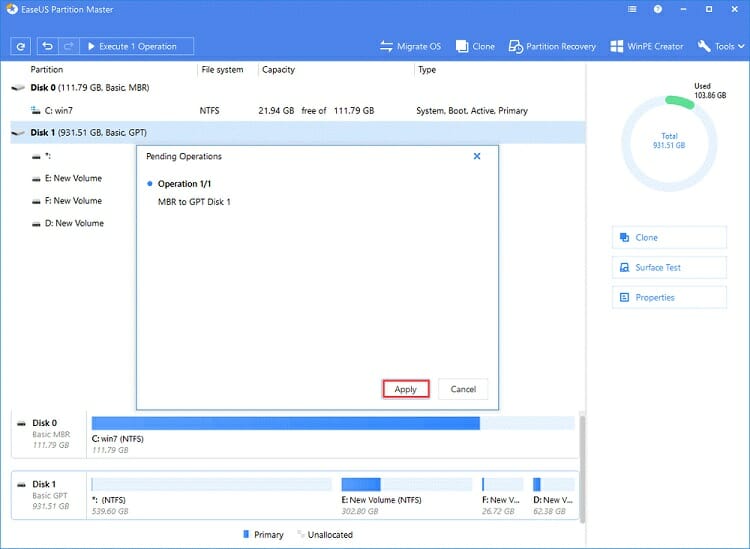Open the Migrate OS tool

click(411, 46)
